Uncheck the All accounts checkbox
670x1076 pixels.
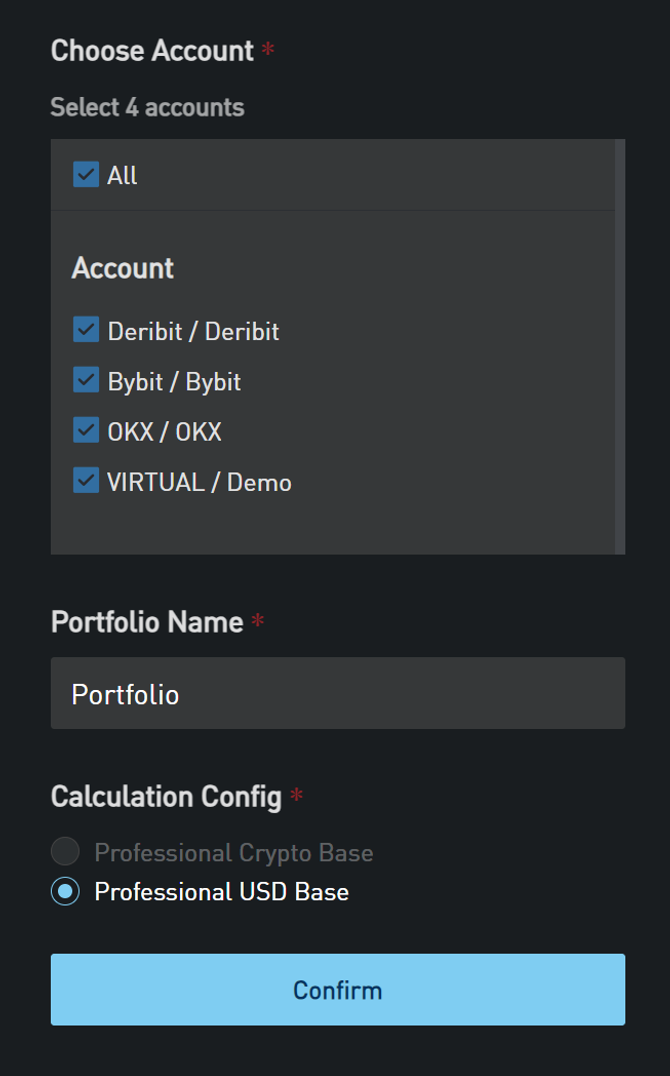coord(86,175)
